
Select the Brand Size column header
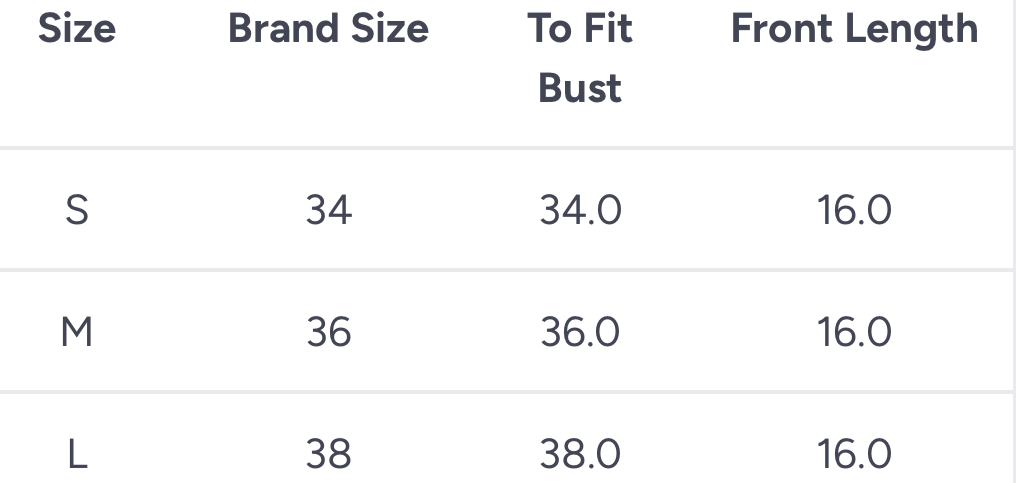coord(328,29)
